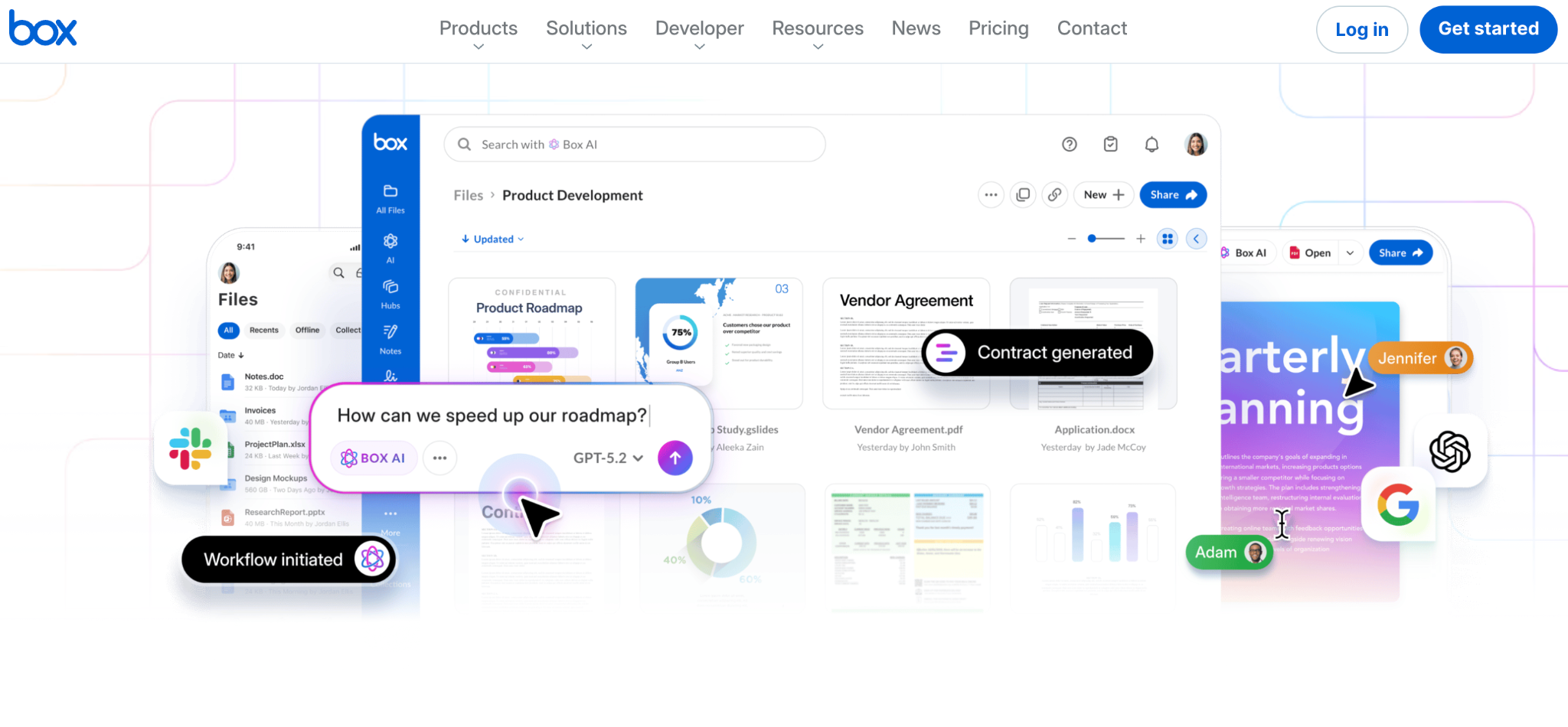Click the zoom in plus icon
The width and height of the screenshot is (1568, 727).
pos(1141,239)
